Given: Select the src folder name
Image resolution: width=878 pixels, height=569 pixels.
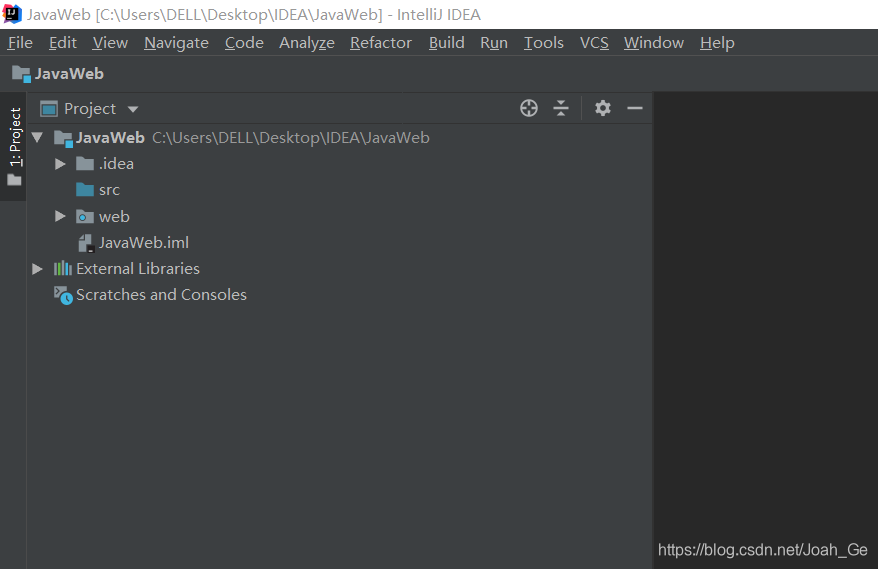Looking at the screenshot, I should (109, 190).
